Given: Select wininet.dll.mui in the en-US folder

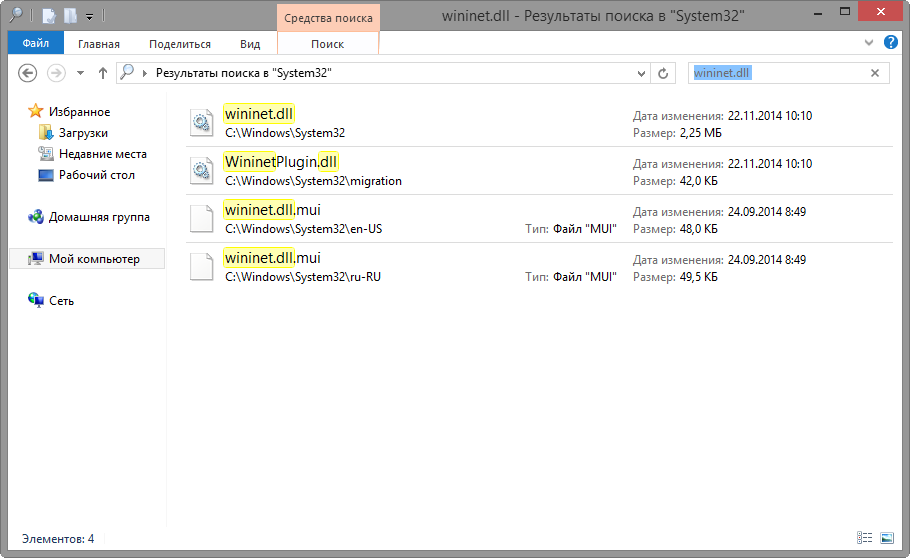Looking at the screenshot, I should 540,219.
